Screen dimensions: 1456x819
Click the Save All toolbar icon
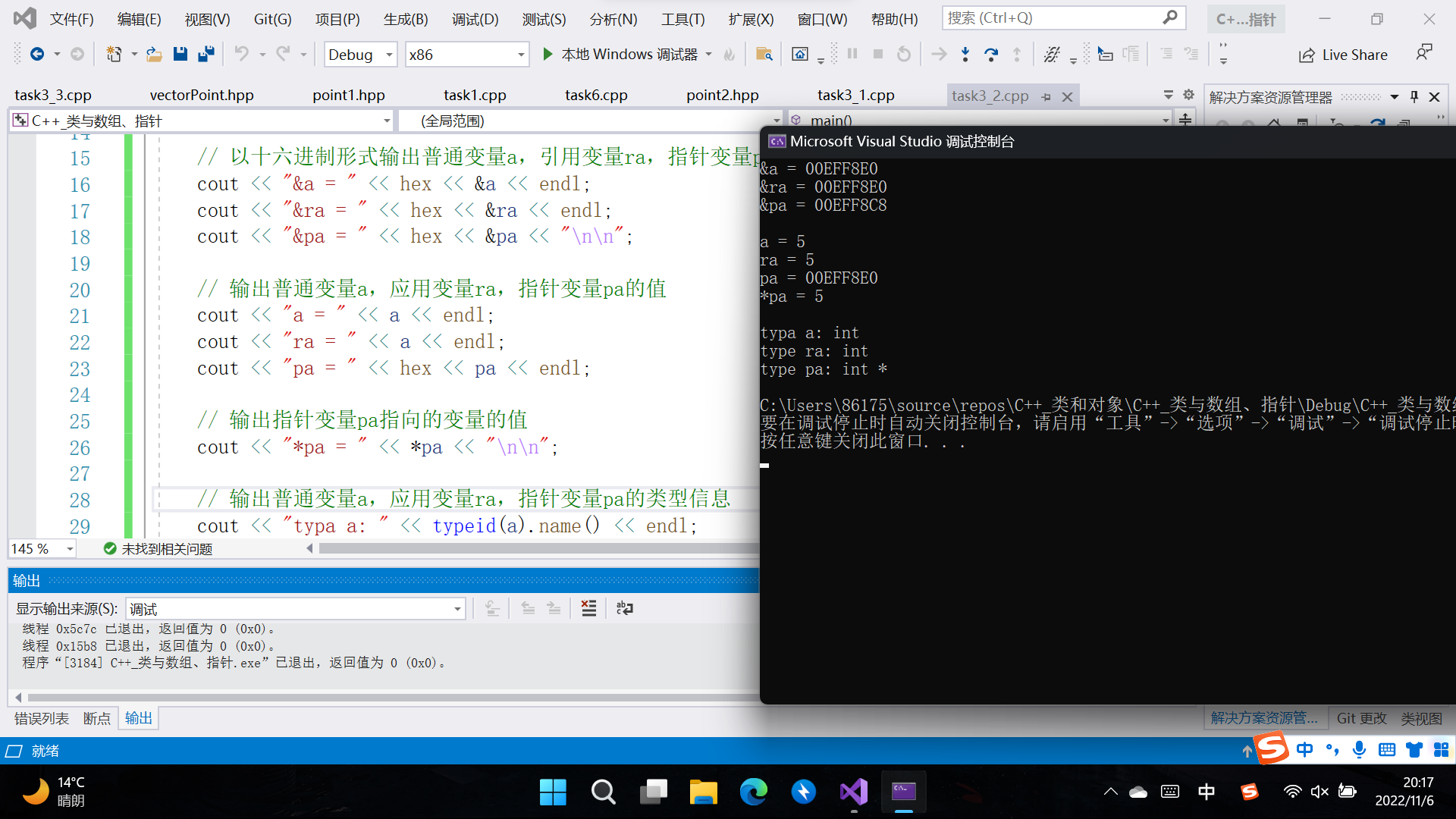pos(206,54)
